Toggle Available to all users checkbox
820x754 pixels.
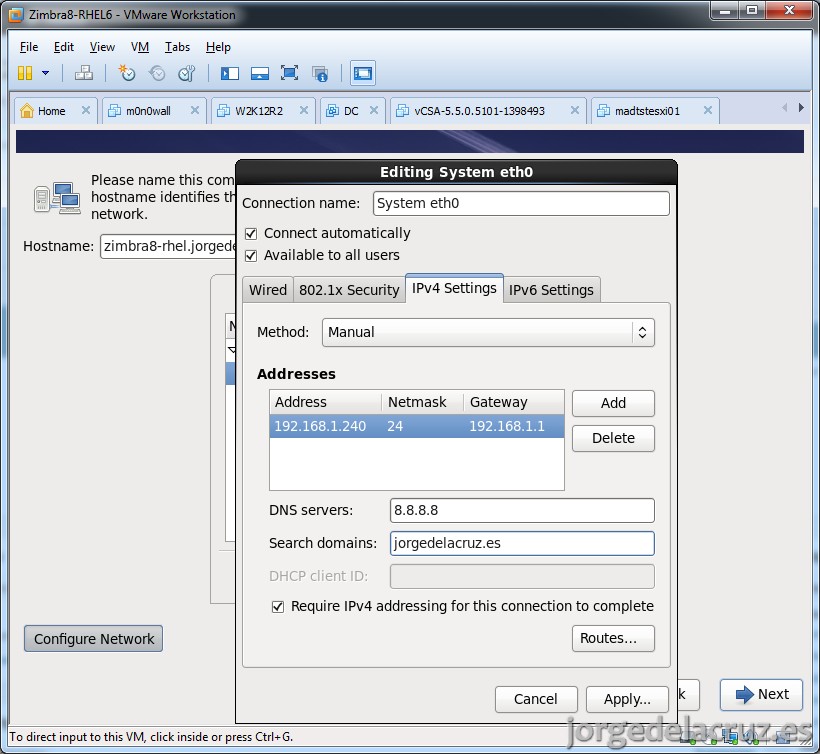[251, 256]
